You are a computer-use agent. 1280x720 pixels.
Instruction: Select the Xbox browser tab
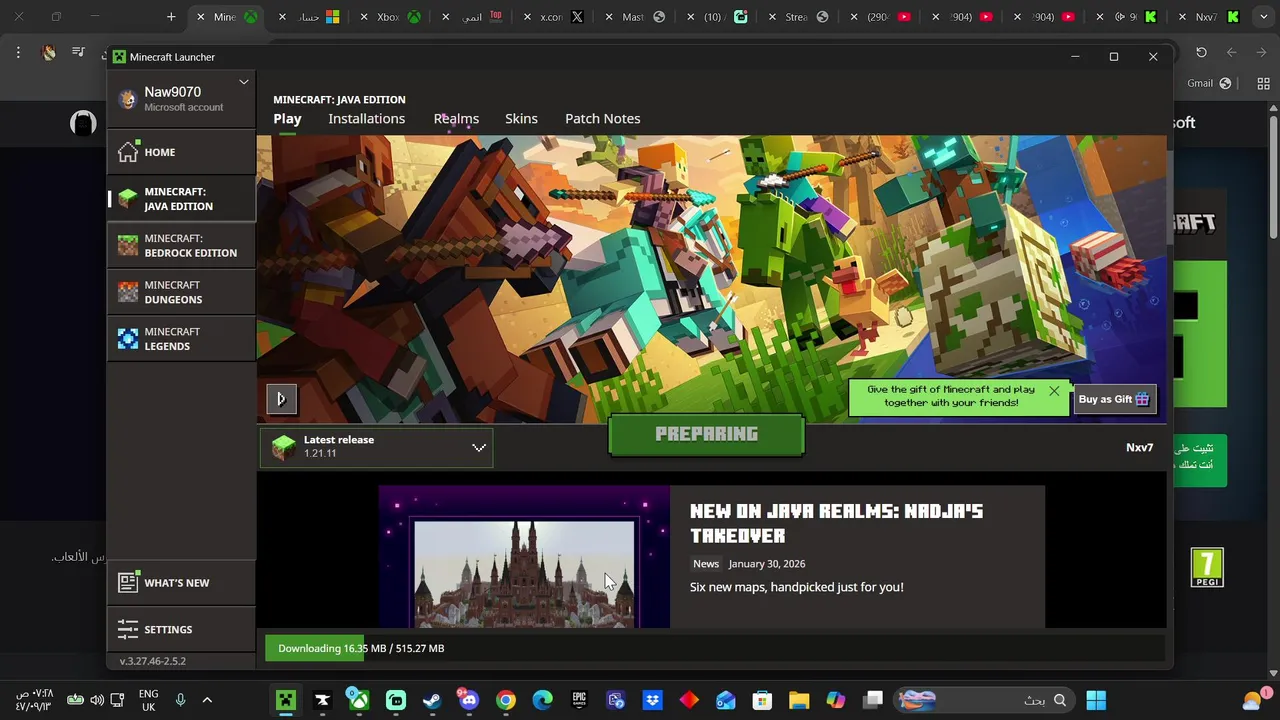coord(390,17)
